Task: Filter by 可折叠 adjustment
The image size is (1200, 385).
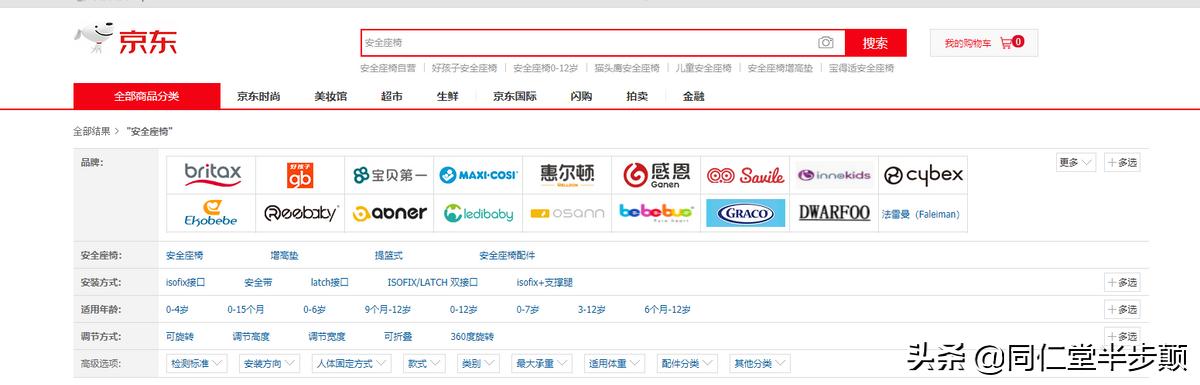Action: (398, 337)
